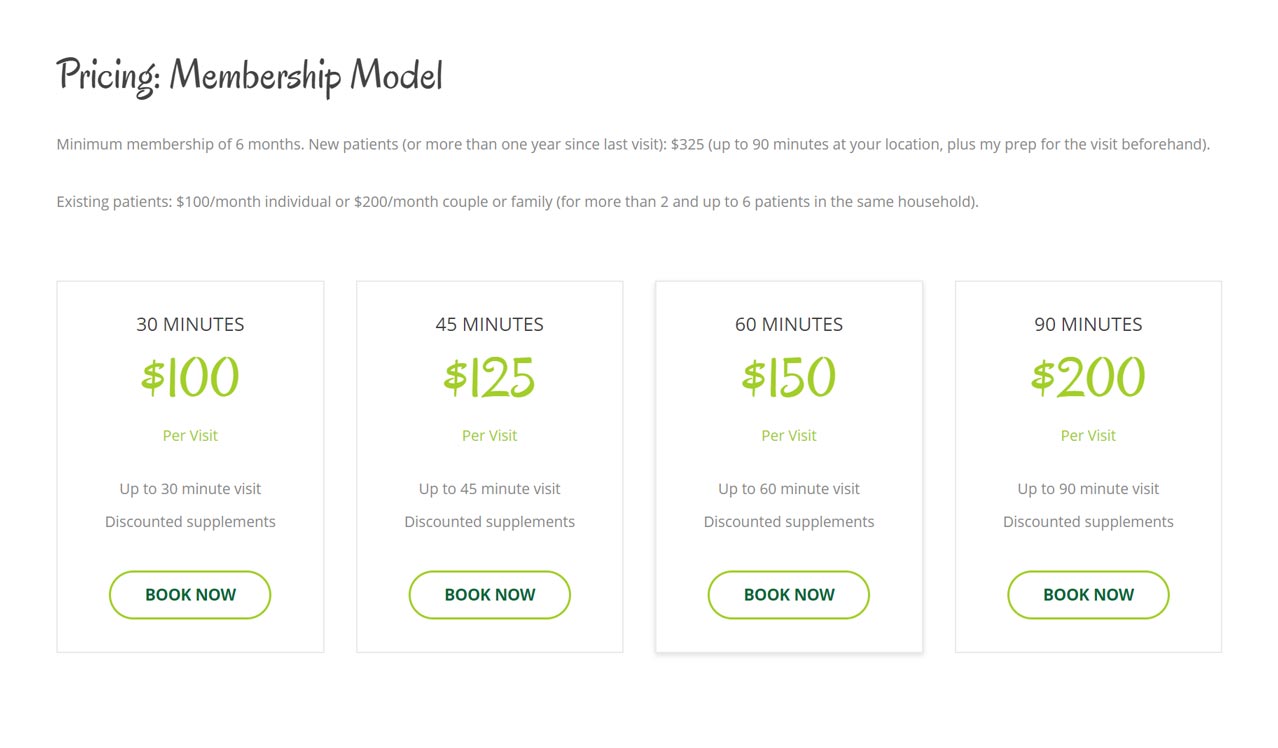
Task: Select the $100 price text
Action: coord(190,377)
